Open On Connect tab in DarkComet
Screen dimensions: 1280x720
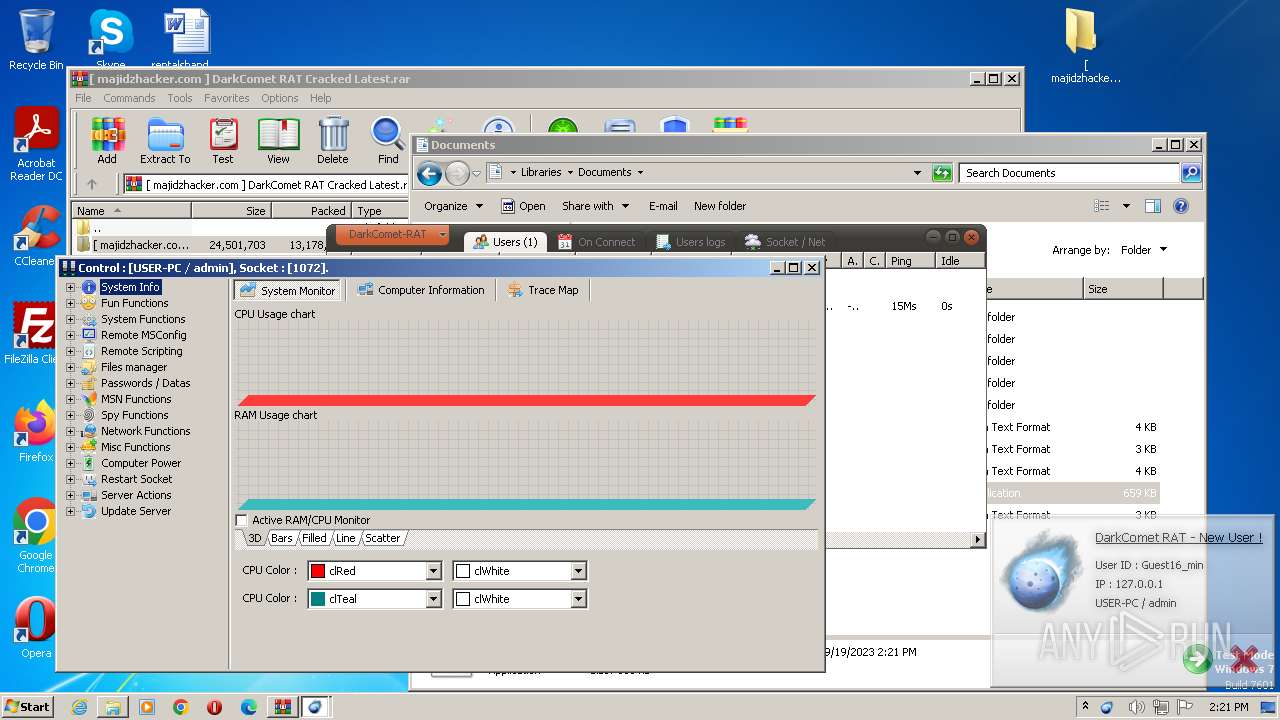tap(596, 242)
